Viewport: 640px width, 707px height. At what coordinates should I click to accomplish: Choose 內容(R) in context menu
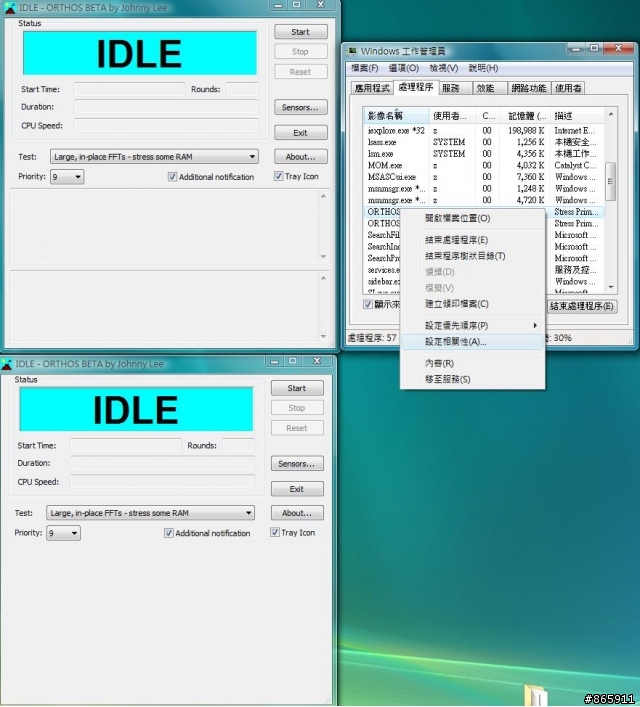click(x=472, y=363)
